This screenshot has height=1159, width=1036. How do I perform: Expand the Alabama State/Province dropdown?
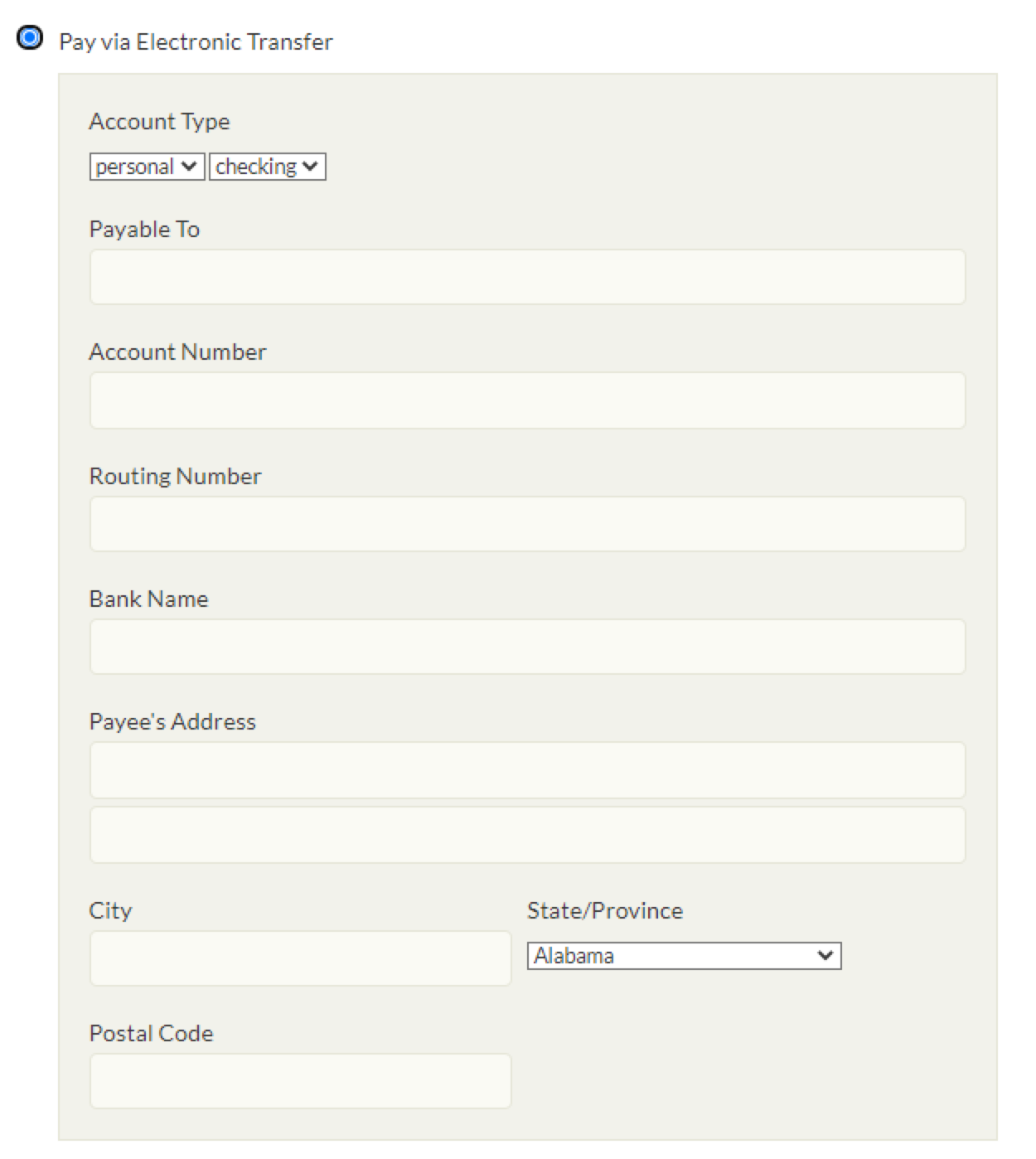[x=684, y=956]
